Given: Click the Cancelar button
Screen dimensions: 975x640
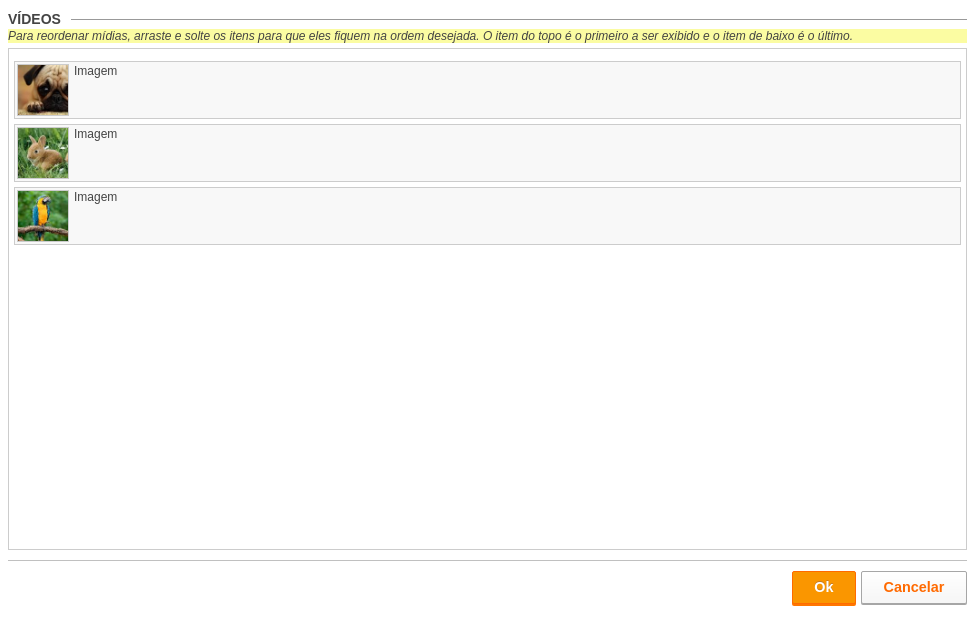Looking at the screenshot, I should (x=913, y=588).
